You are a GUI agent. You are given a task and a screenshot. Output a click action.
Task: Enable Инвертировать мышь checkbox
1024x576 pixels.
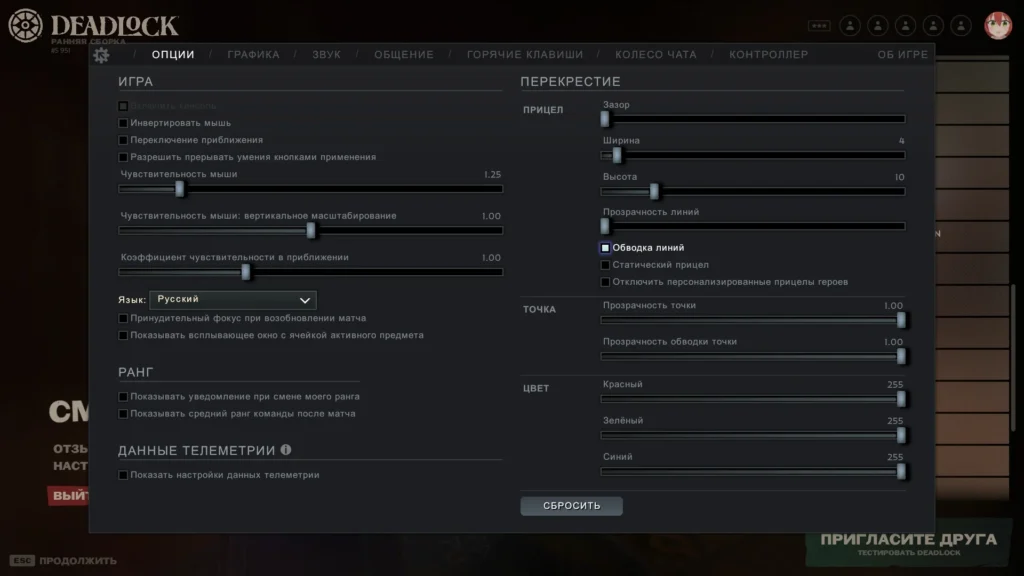pyautogui.click(x=123, y=123)
